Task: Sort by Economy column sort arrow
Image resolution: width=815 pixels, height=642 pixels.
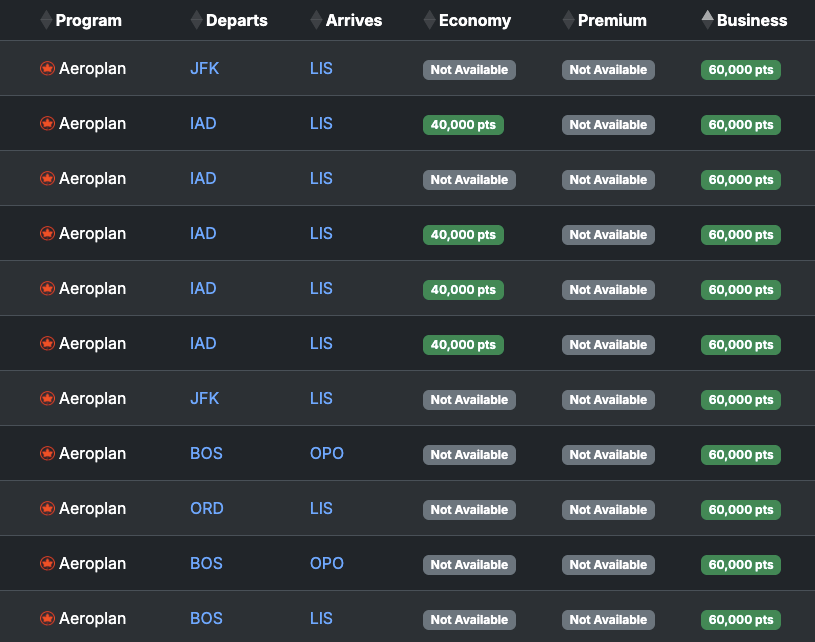Action: click(x=429, y=20)
